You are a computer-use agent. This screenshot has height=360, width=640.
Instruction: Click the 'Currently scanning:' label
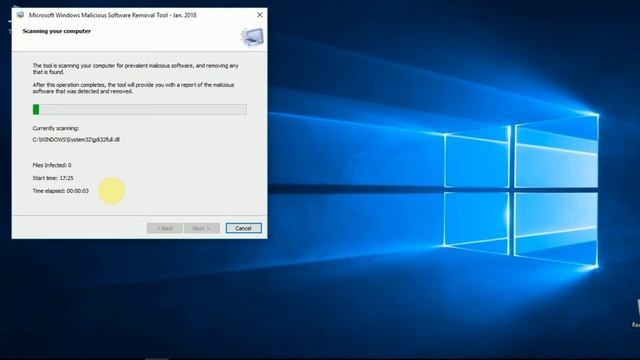[56, 128]
